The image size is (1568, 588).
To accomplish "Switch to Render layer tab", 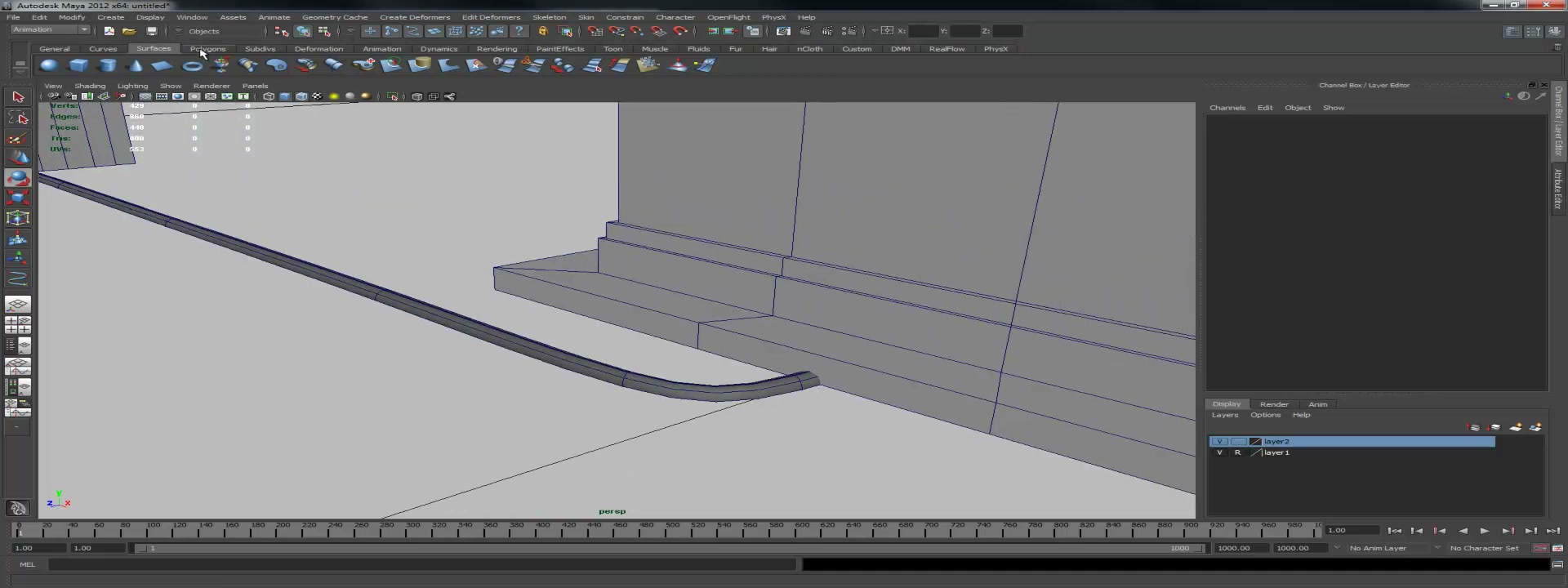I will 1274,404.
